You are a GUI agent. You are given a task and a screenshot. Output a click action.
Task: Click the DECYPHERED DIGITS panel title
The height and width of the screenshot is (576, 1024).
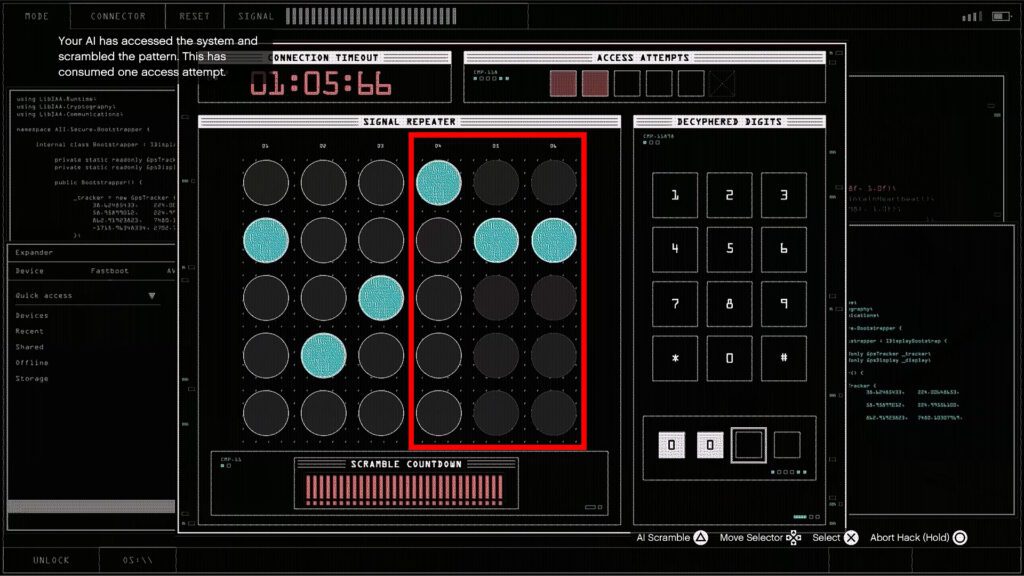click(729, 121)
